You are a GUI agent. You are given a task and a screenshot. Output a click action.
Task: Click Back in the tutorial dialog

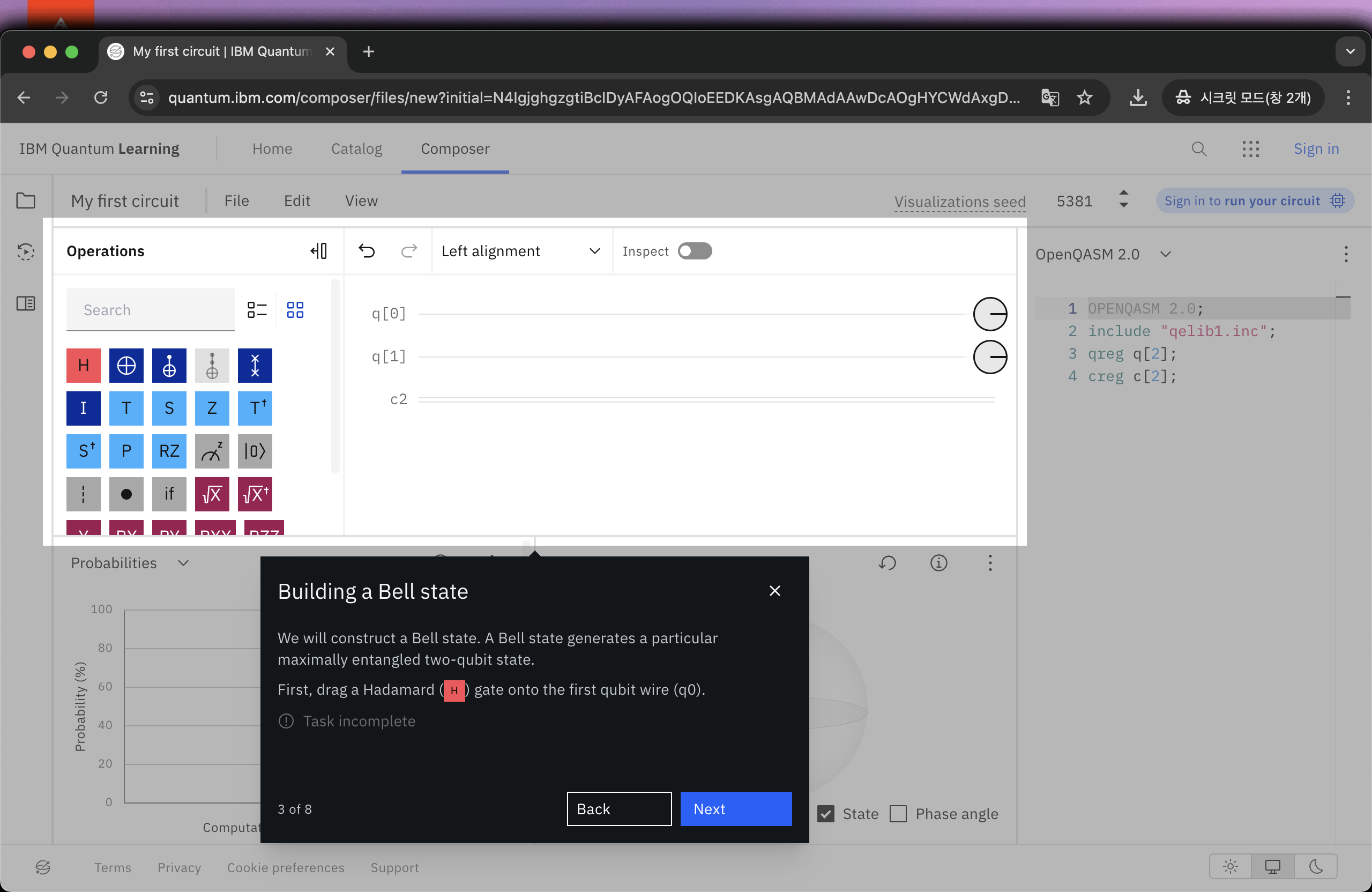[619, 808]
